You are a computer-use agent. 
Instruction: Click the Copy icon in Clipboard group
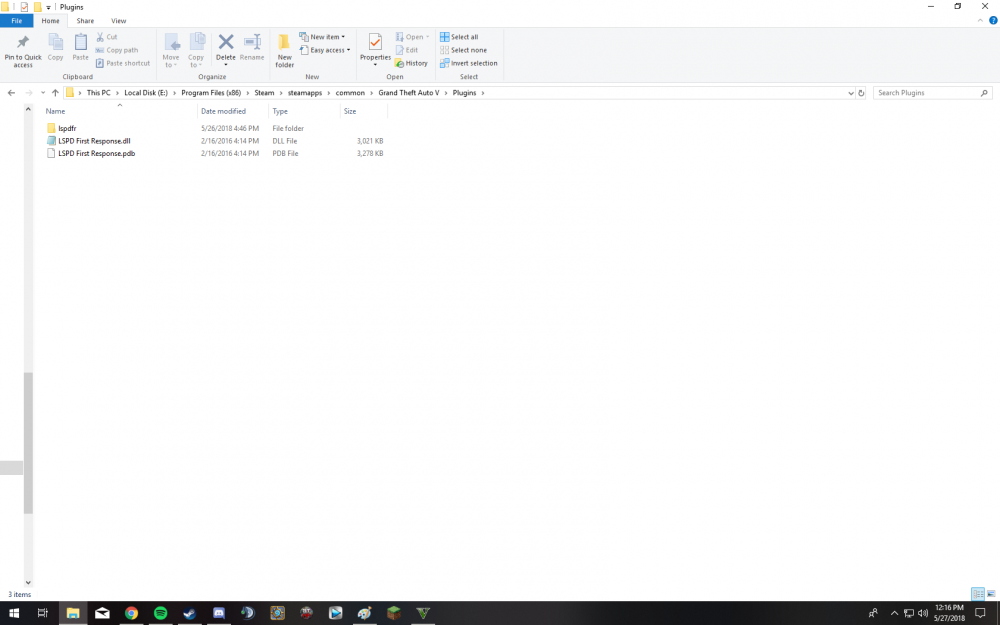coord(55,43)
